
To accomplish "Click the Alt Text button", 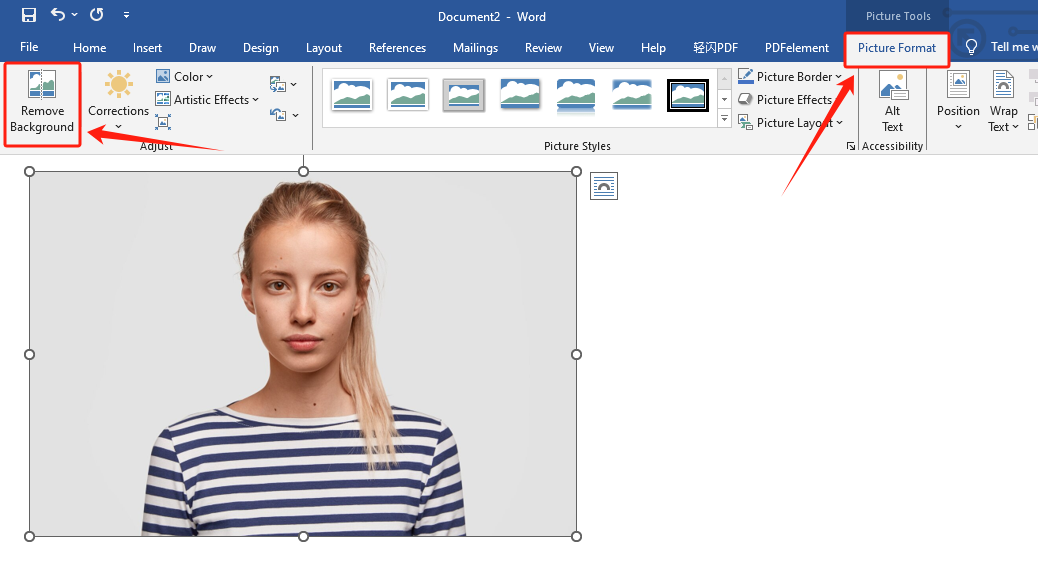I will pos(892,101).
